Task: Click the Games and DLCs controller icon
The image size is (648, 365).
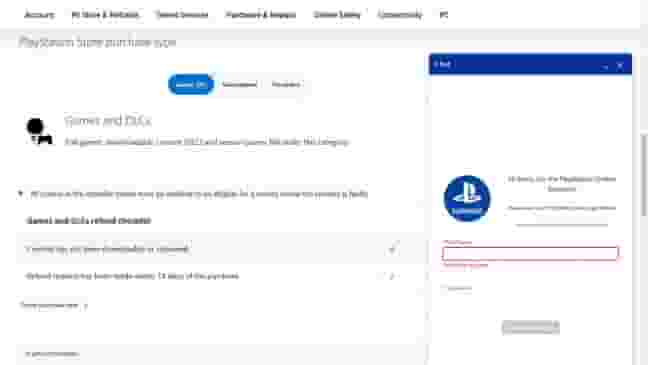Action: (x=39, y=131)
